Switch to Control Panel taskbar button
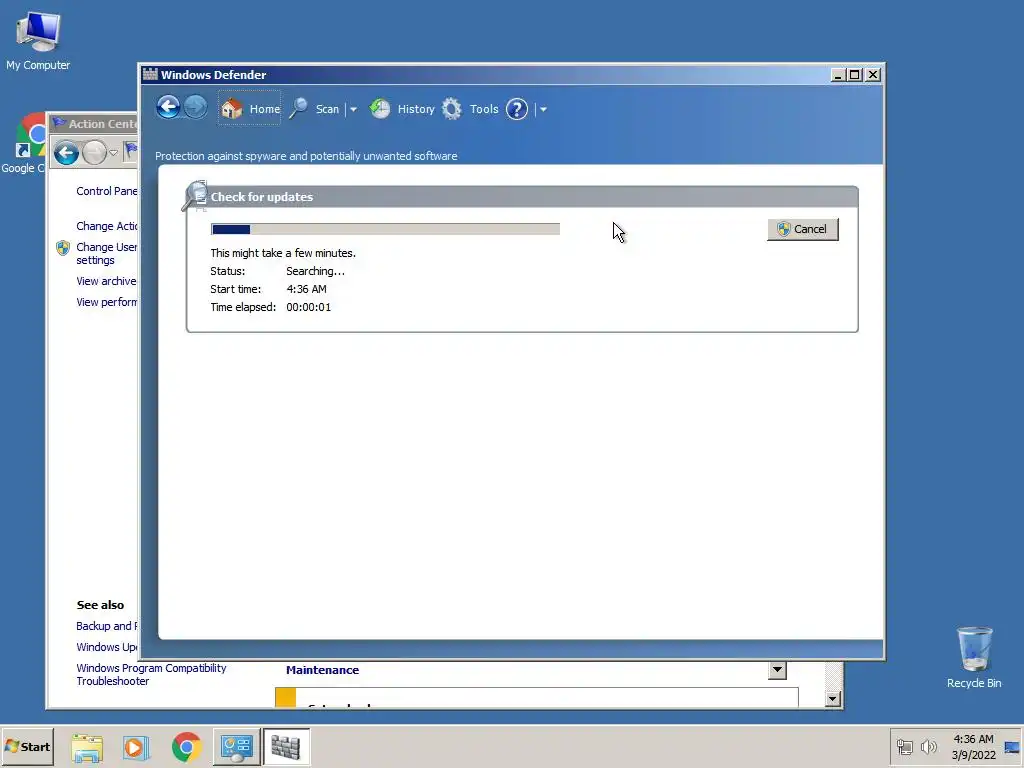The height and width of the screenshot is (768, 1024). click(236, 747)
